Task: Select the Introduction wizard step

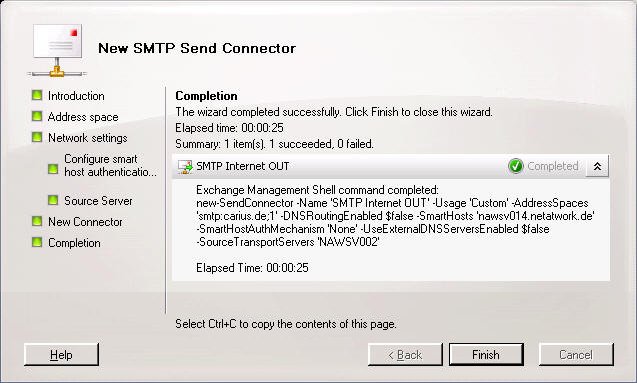Action: pyautogui.click(x=76, y=96)
